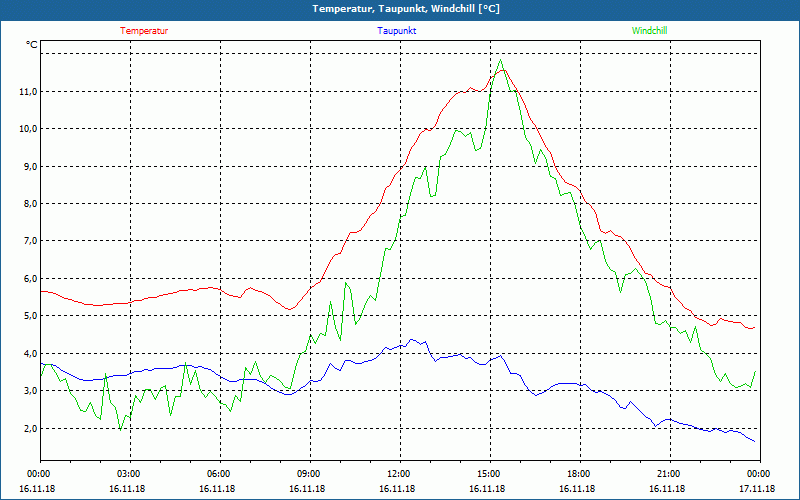Select the 4,0 y-axis value label
Screen dimensions: 800x500
27,354
